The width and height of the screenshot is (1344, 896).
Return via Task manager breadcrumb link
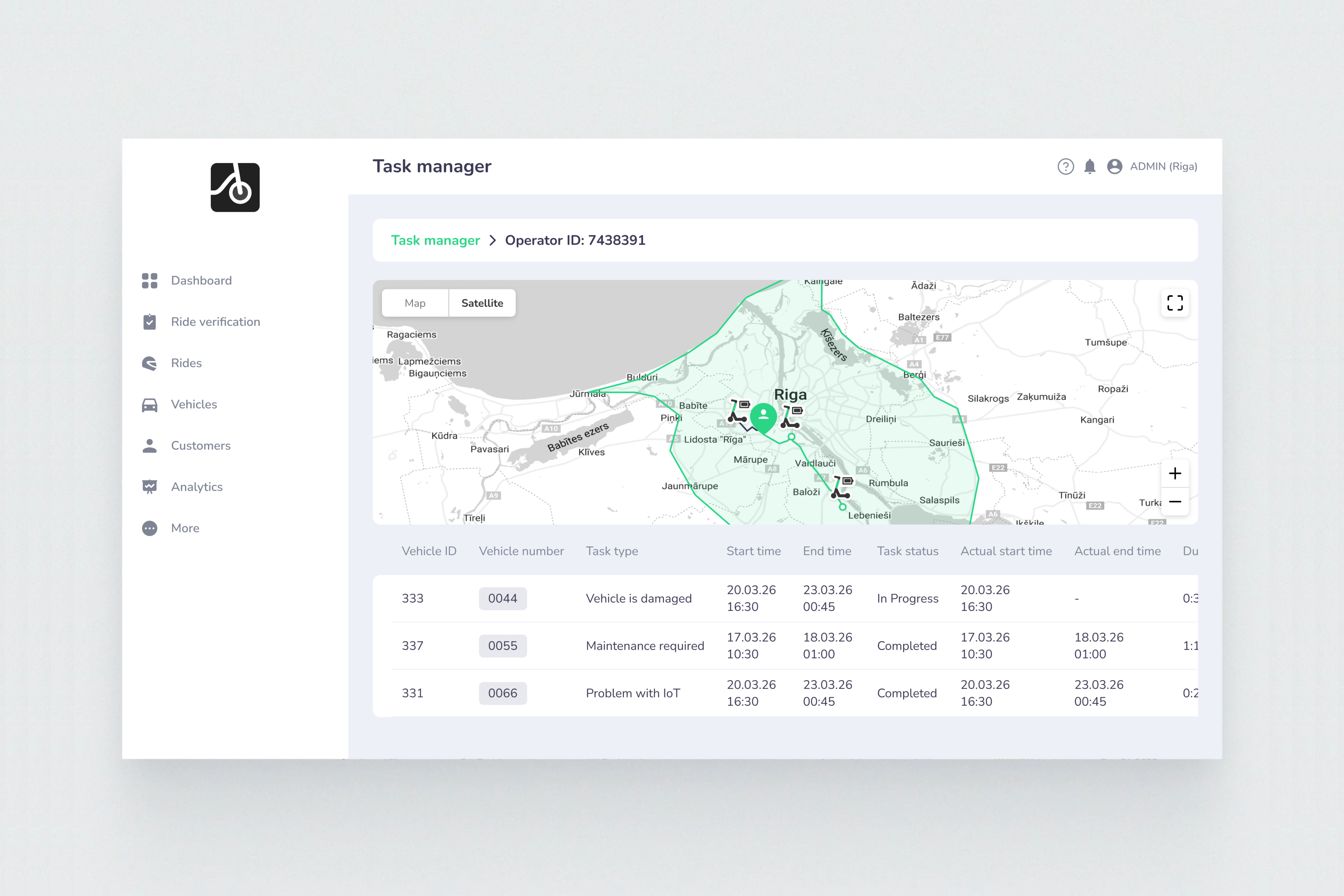(x=435, y=241)
